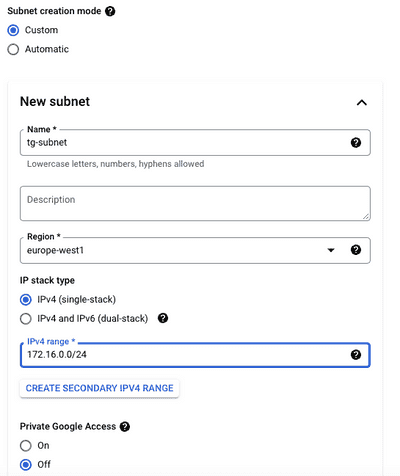
Task: Open help for dual-stack IP option
Action: tap(163, 318)
